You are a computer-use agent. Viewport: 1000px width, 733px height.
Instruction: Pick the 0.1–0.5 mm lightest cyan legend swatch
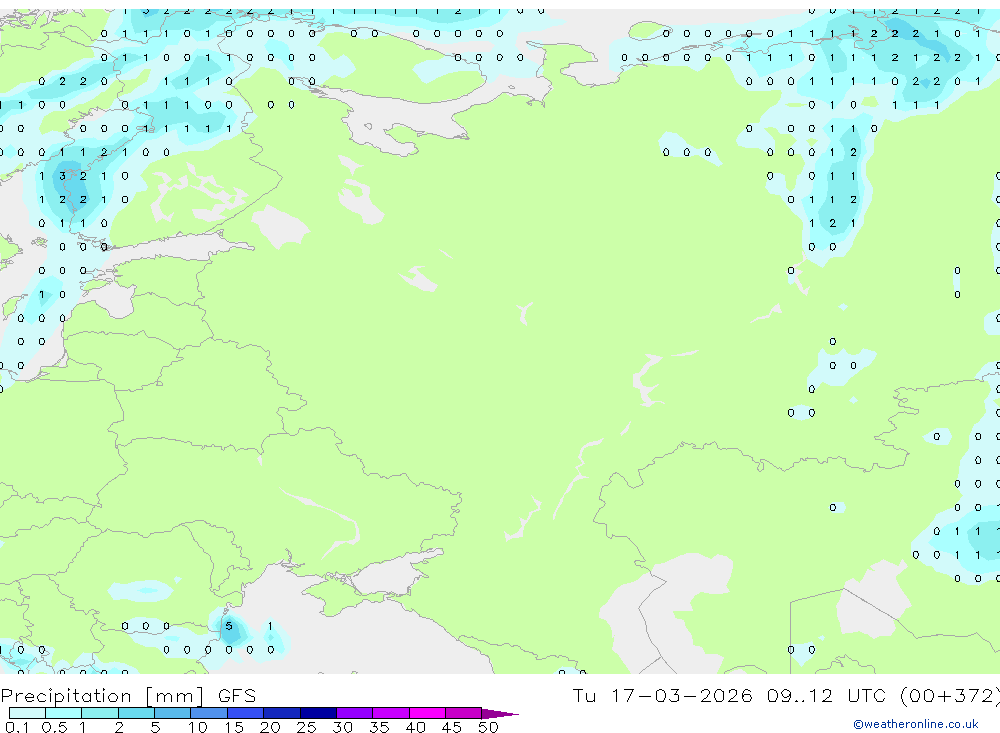[x=27, y=713]
